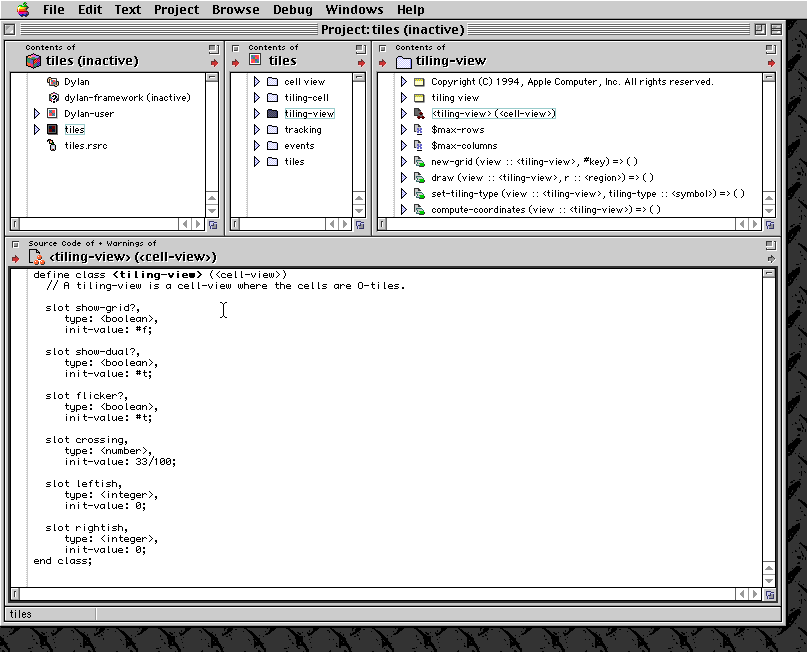Click the tiling view comment note icon
Screen dimensions: 807x652
coord(419,97)
